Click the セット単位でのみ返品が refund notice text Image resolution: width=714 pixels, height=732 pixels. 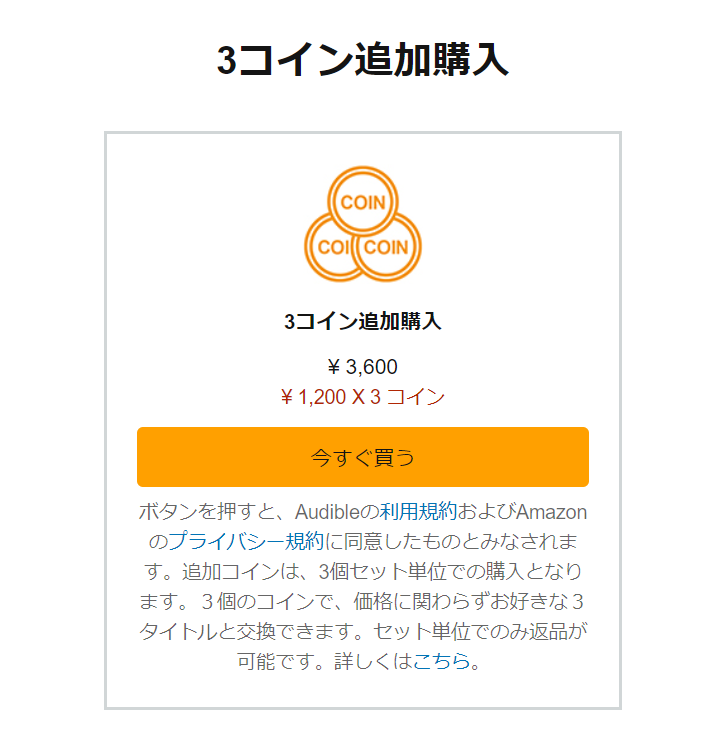pos(481,631)
